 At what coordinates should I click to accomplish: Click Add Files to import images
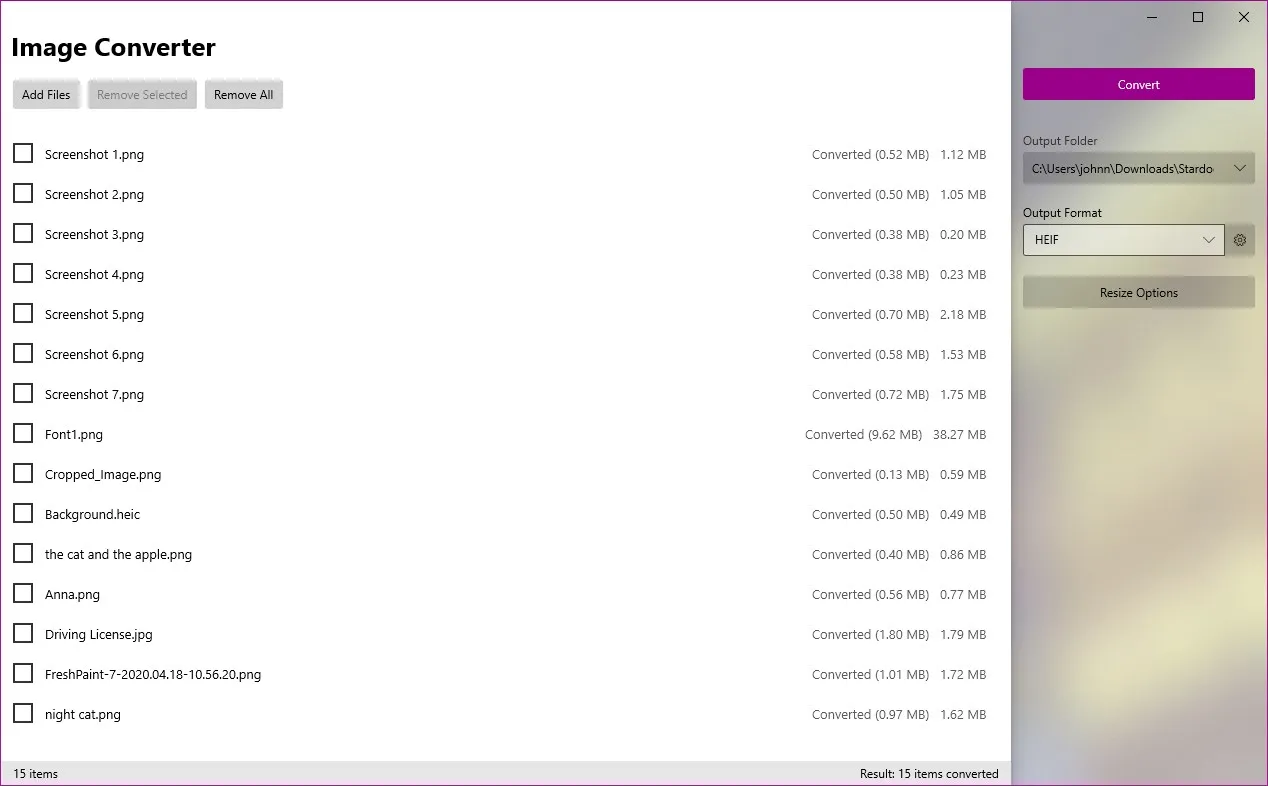[x=46, y=94]
